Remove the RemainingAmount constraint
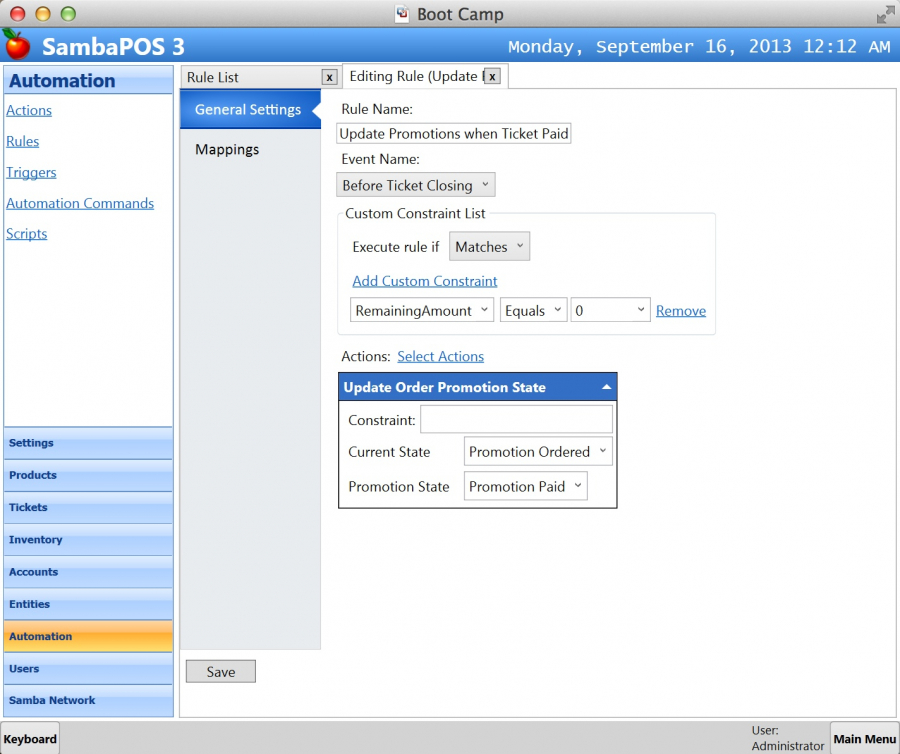Screen dimensions: 900x754 click(x=680, y=311)
